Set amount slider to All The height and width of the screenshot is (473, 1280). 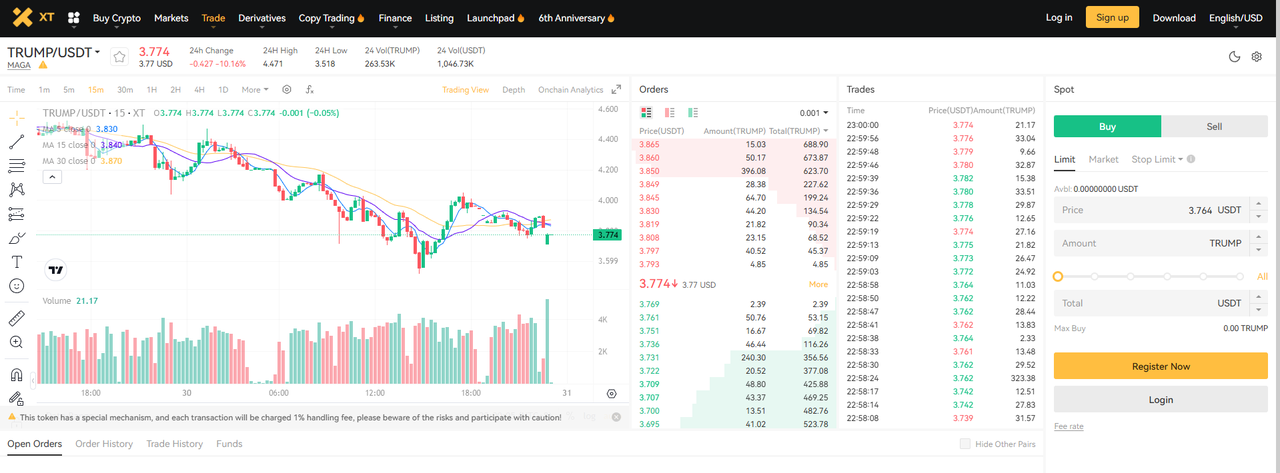click(x=1262, y=276)
